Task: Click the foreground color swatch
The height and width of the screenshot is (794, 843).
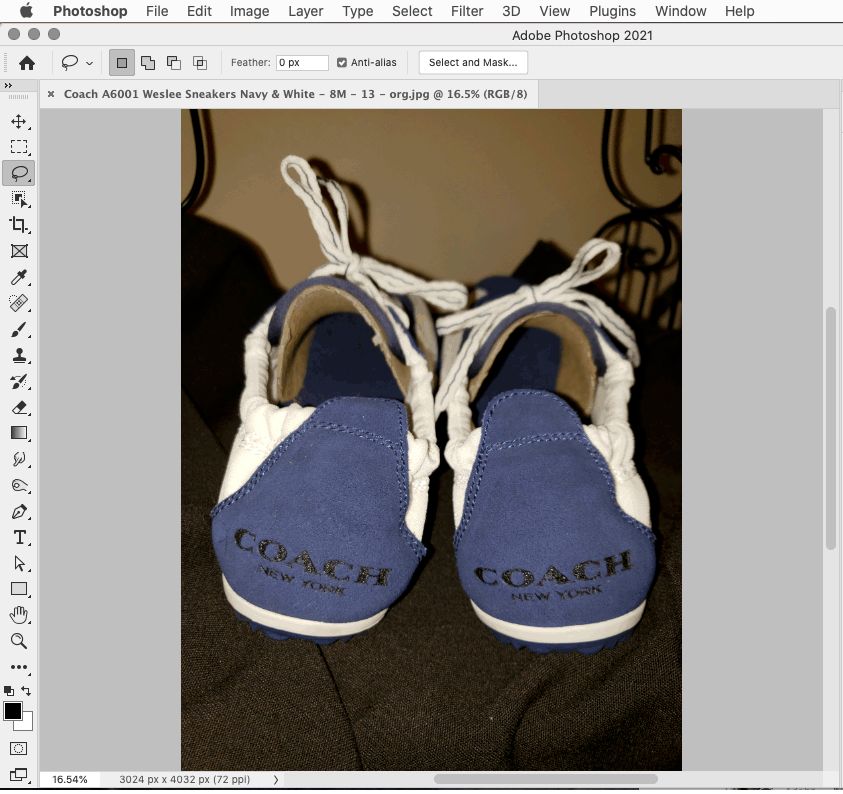Action: click(x=12, y=711)
